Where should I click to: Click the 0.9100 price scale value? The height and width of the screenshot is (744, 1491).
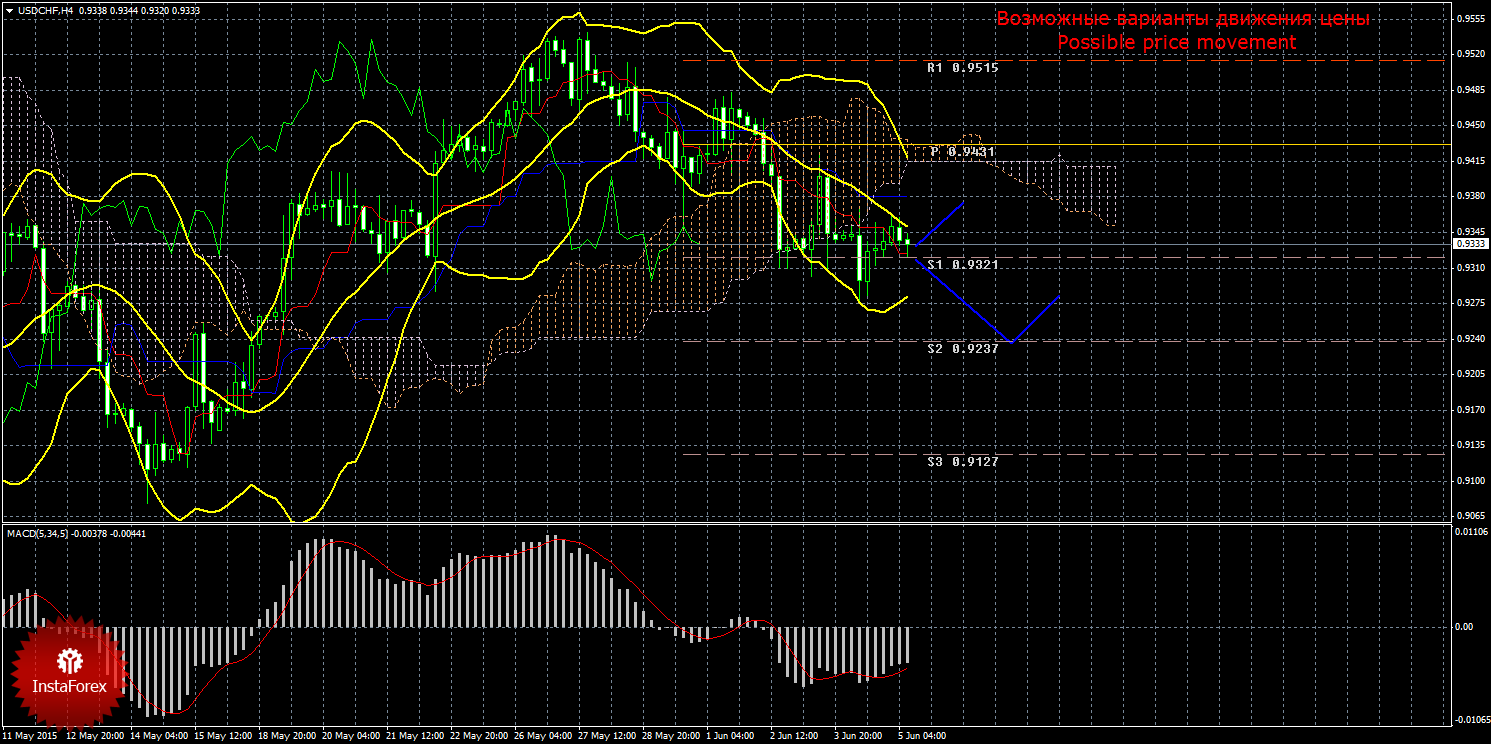1469,481
